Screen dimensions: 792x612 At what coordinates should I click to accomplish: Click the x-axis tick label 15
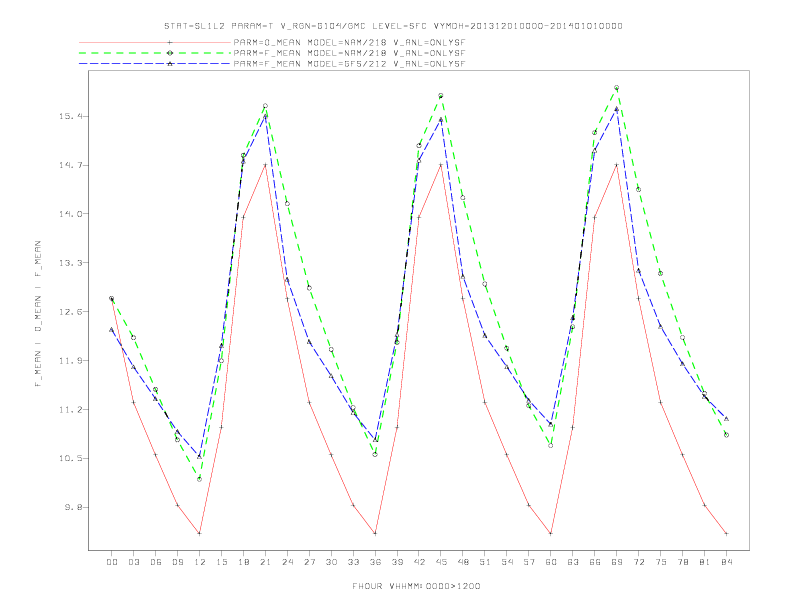tap(221, 562)
